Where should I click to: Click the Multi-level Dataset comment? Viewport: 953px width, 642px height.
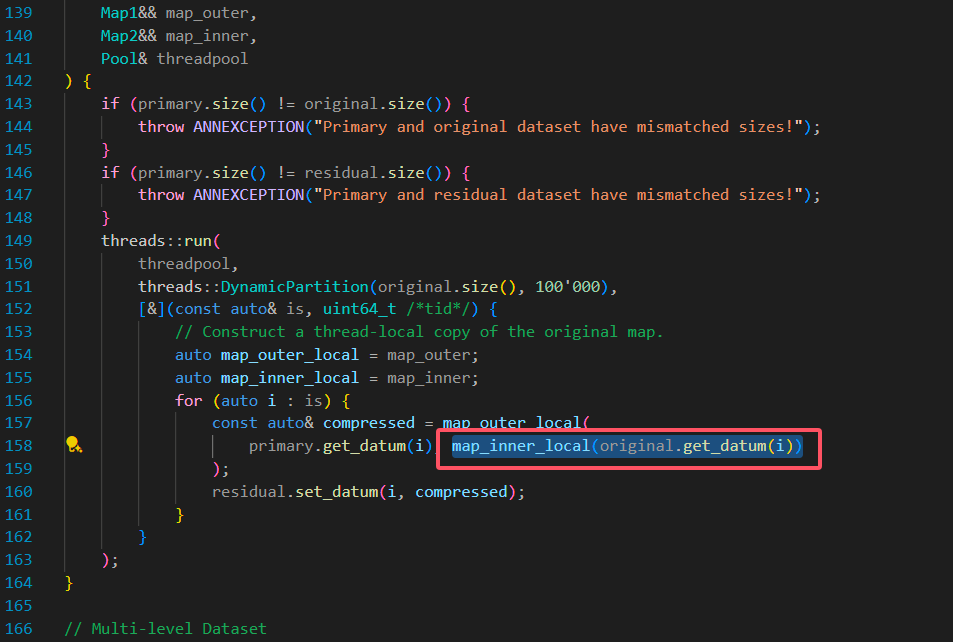coord(165,629)
